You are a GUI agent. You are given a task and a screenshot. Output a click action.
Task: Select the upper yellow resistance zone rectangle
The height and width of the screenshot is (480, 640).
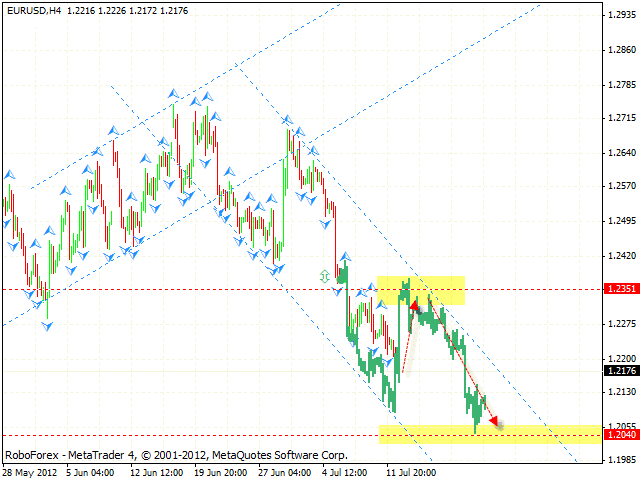click(421, 290)
